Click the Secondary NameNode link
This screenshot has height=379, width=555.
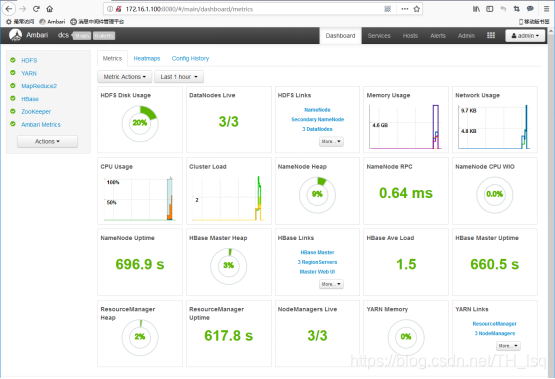point(317,119)
